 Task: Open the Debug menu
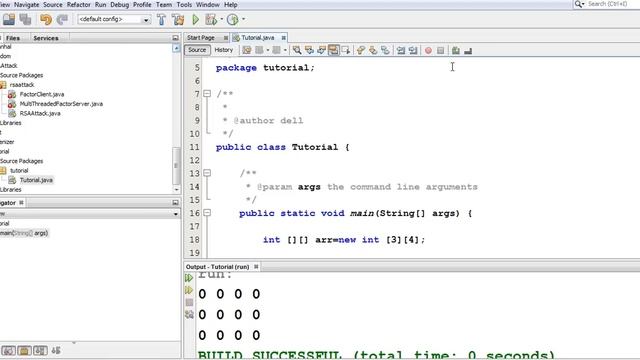(120, 4)
